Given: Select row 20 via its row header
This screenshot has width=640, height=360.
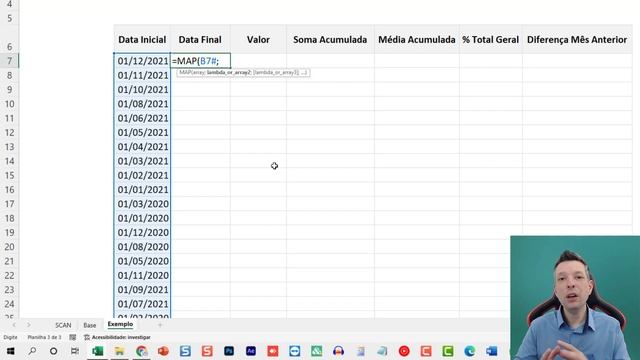Looking at the screenshot, I should coord(9,247).
